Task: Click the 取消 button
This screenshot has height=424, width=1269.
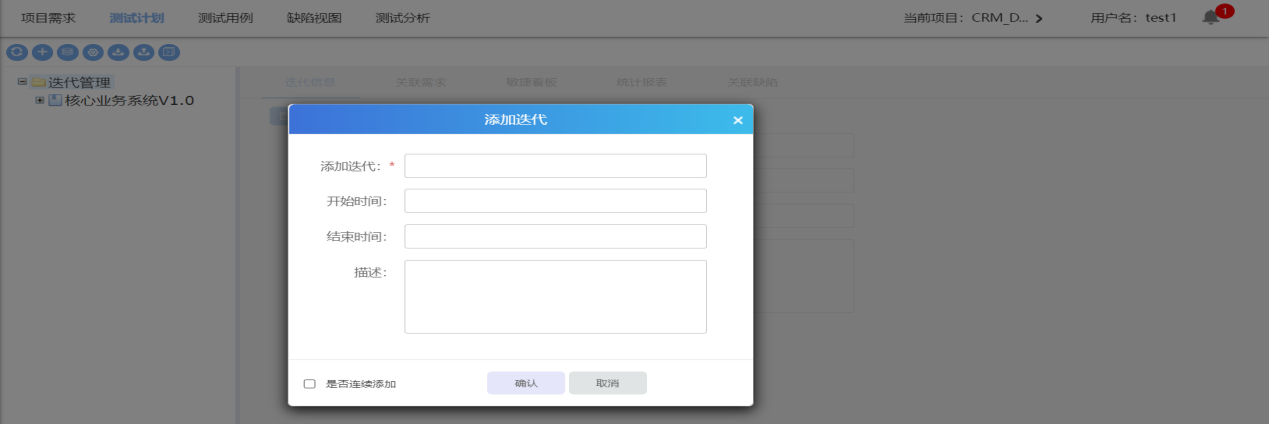Action: [608, 383]
